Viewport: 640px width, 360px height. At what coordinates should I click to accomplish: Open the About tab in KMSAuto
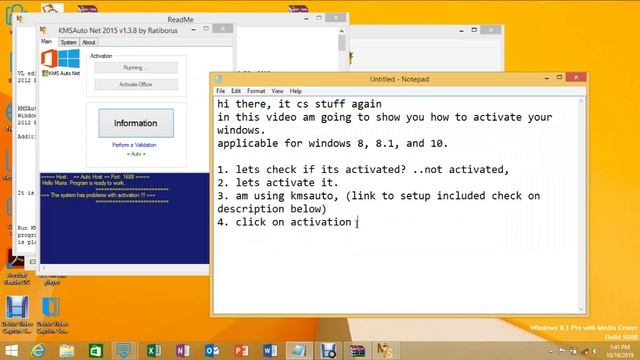click(x=89, y=42)
